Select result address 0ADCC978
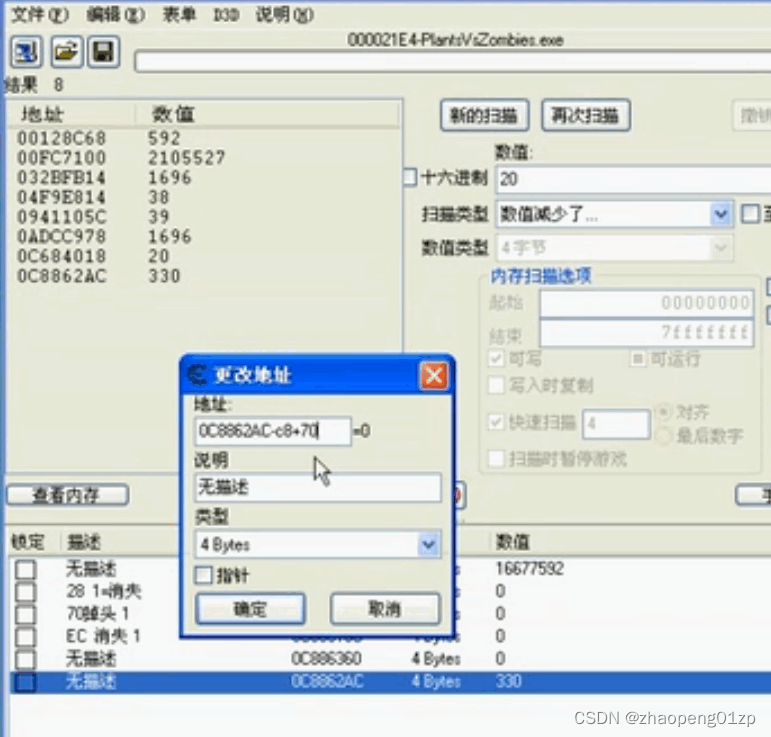The height and width of the screenshot is (737, 771). click(x=61, y=236)
